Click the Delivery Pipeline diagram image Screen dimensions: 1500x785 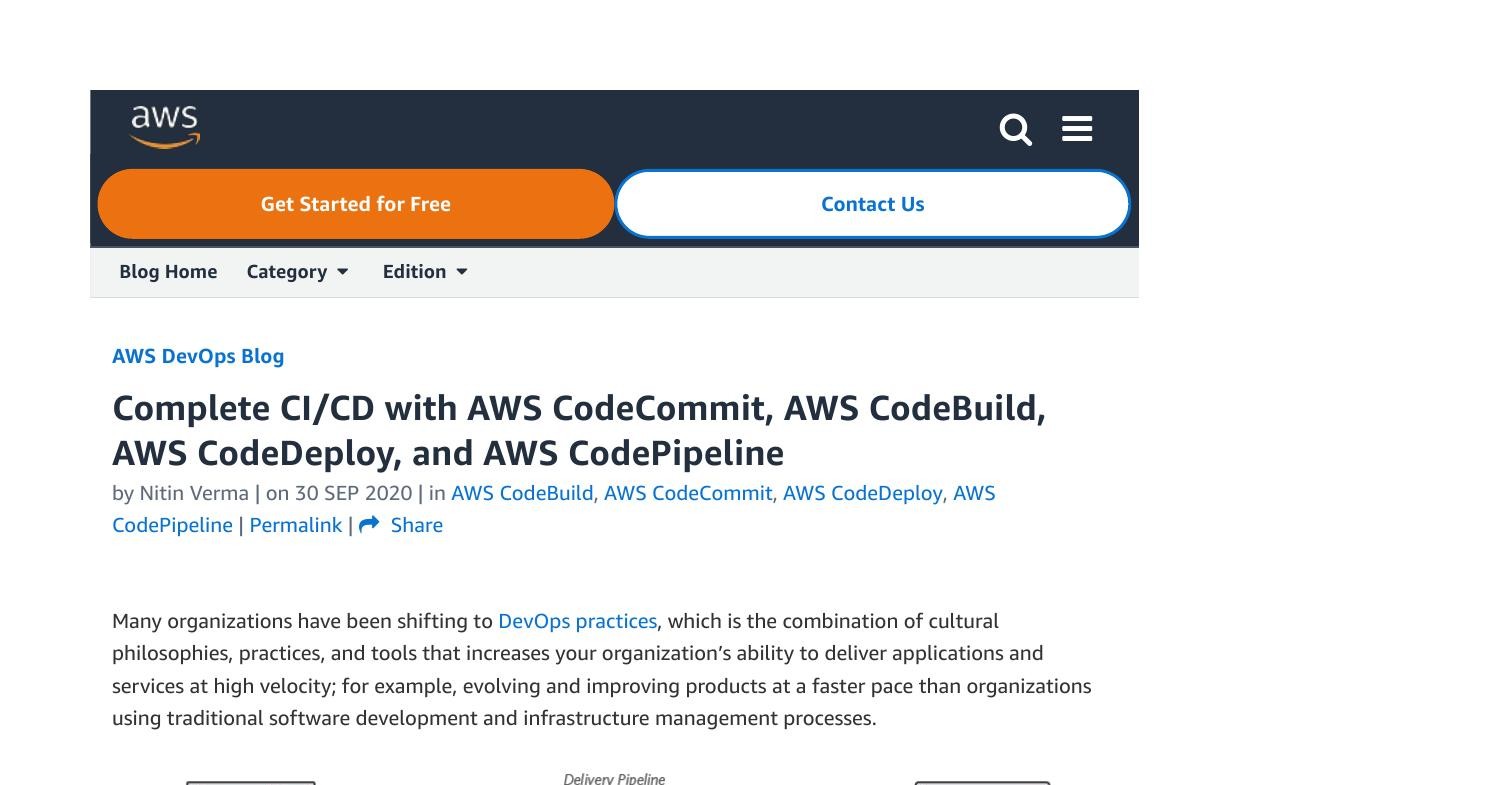(614, 779)
